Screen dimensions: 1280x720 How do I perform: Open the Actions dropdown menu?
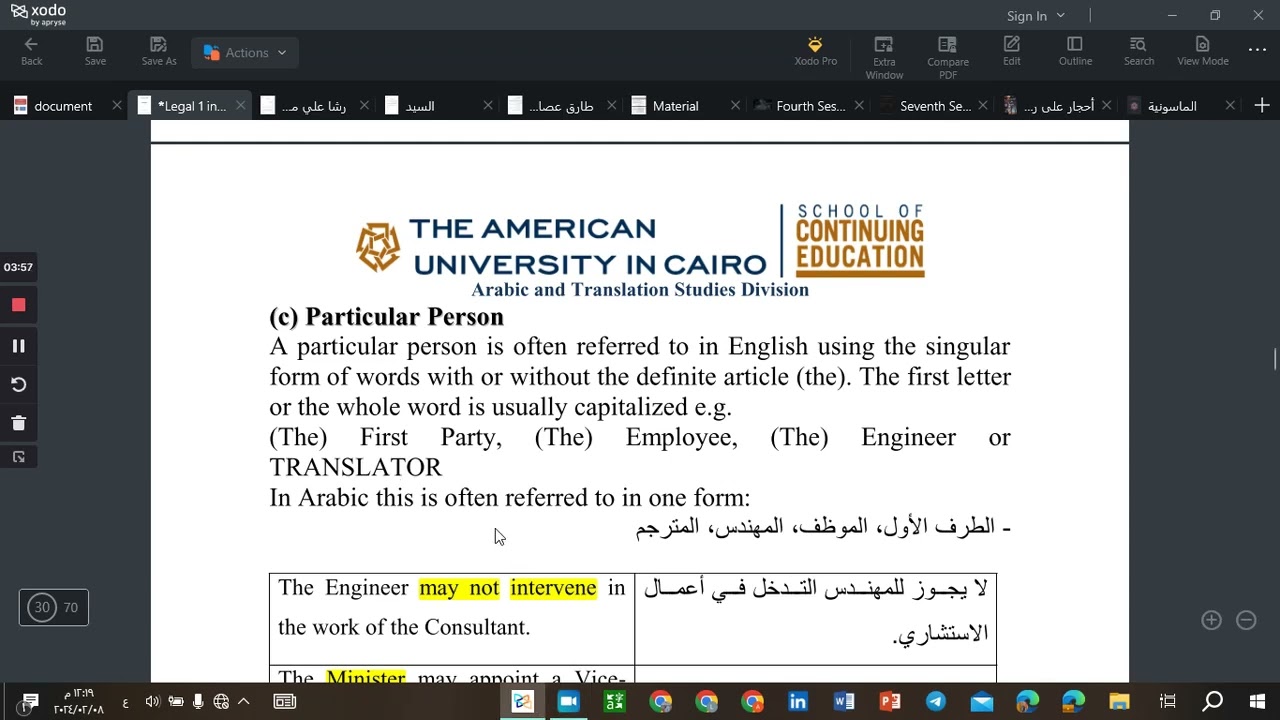pos(245,53)
